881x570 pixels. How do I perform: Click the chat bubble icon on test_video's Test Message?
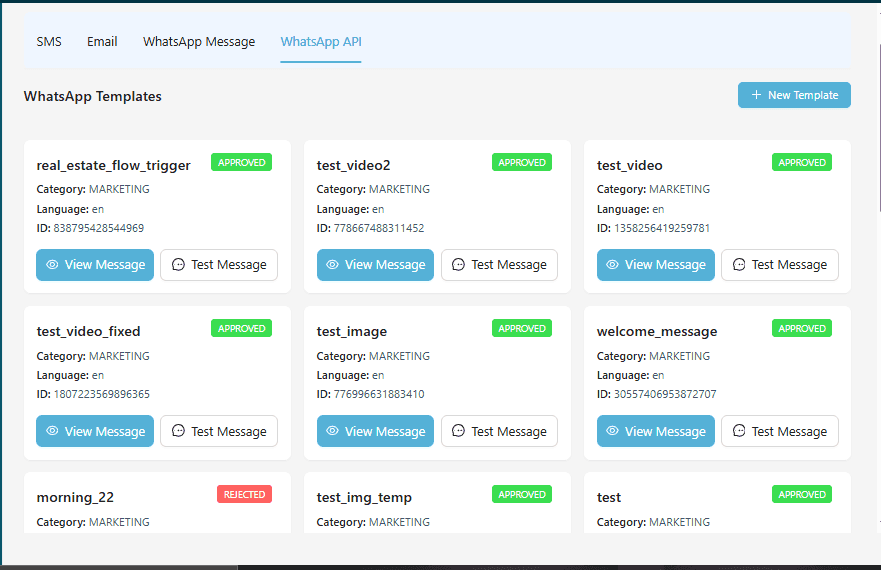(739, 265)
